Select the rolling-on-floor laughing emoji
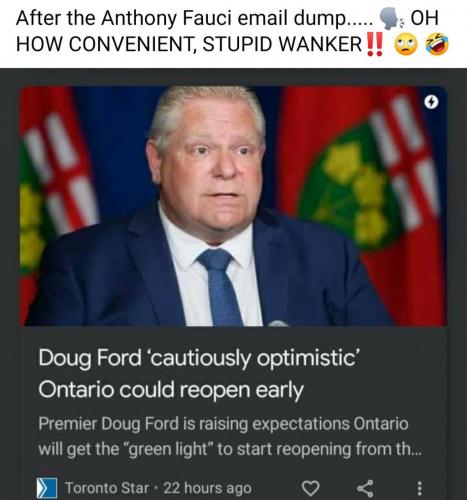This screenshot has width=467, height=500. [437, 44]
